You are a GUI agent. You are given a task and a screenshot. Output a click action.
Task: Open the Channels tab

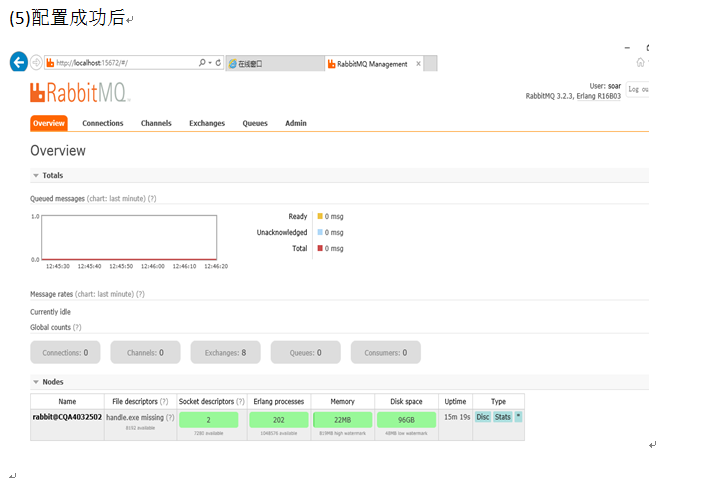click(x=156, y=123)
